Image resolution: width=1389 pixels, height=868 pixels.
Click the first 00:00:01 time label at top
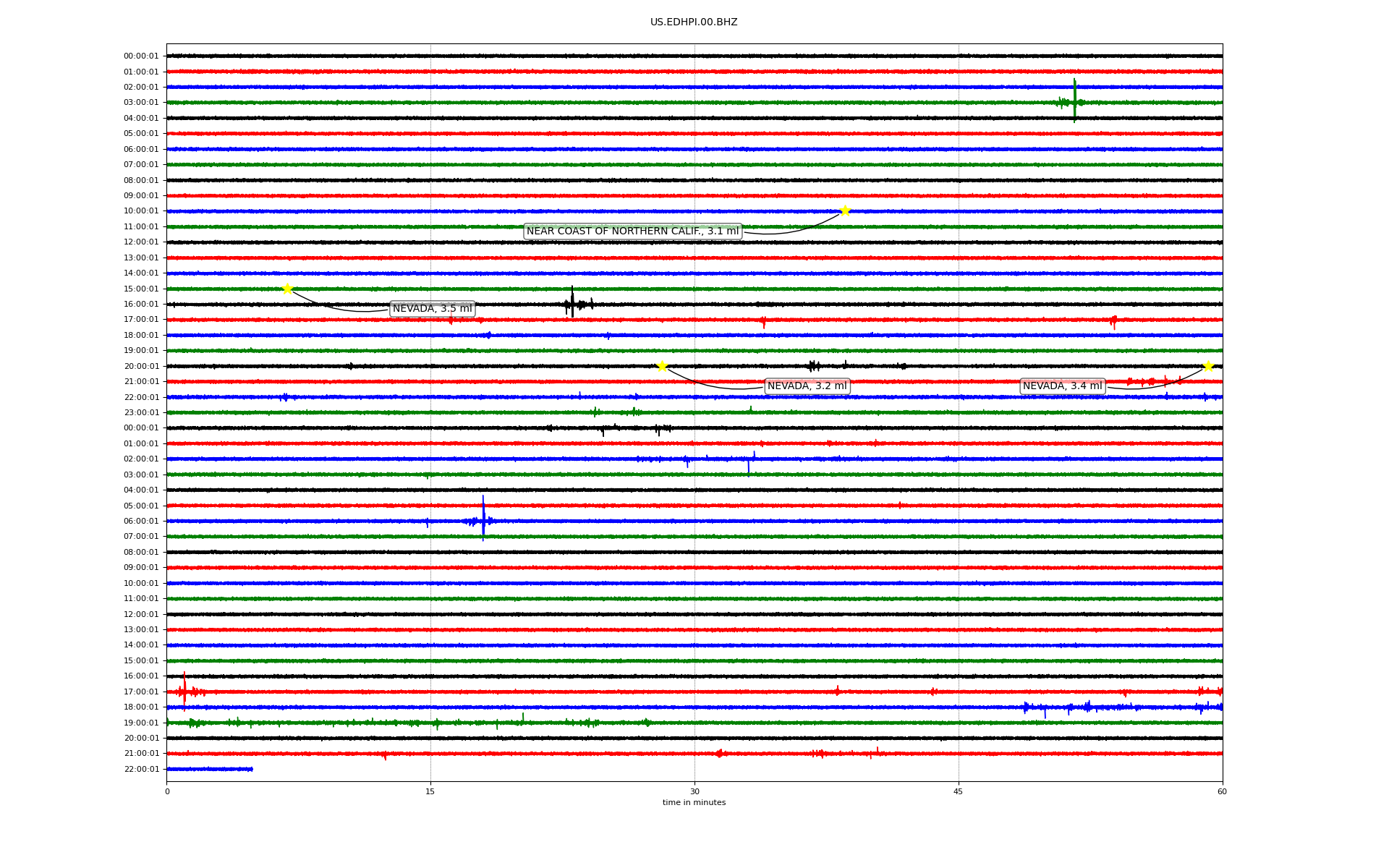tap(141, 56)
